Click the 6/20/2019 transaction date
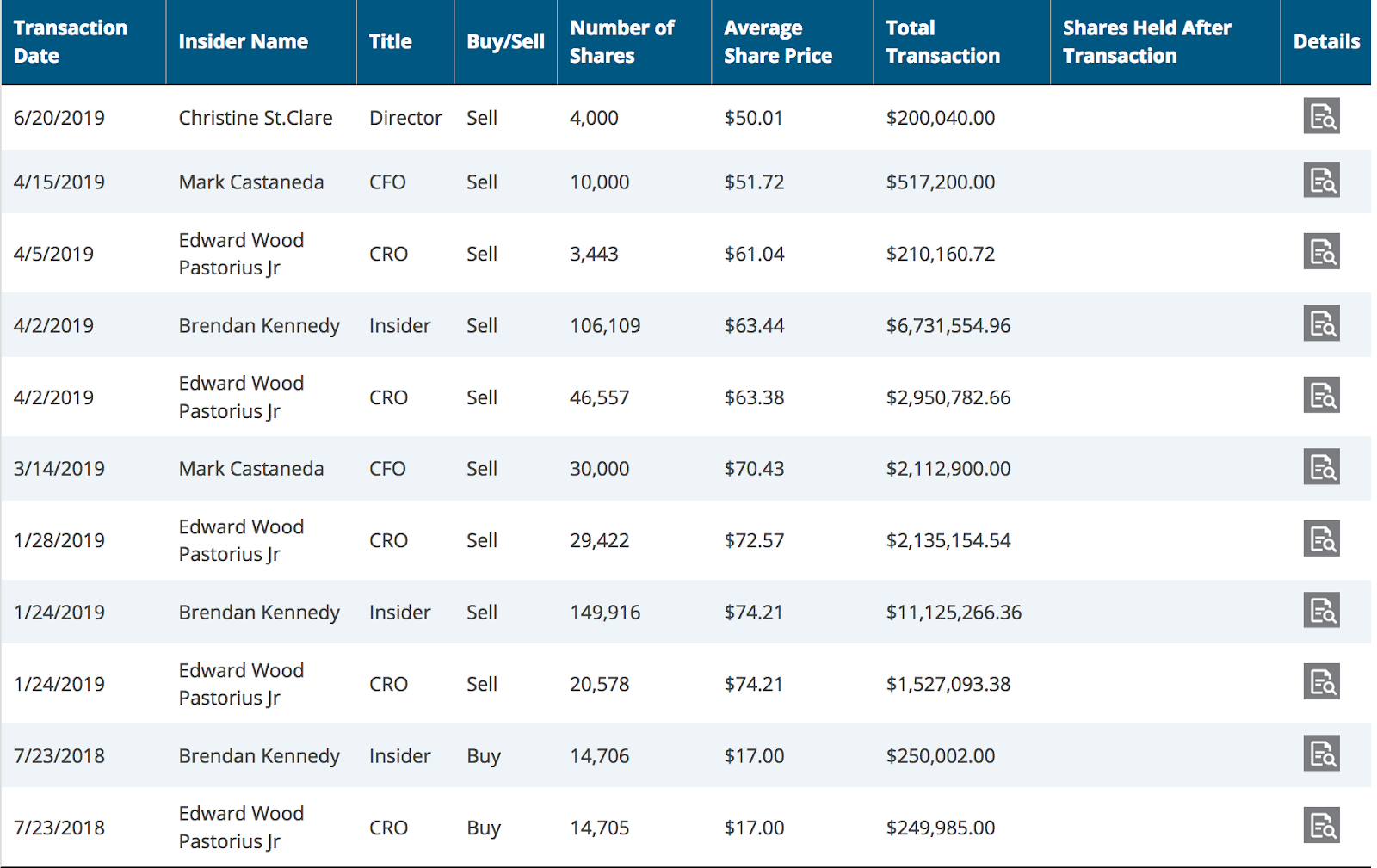 (59, 118)
